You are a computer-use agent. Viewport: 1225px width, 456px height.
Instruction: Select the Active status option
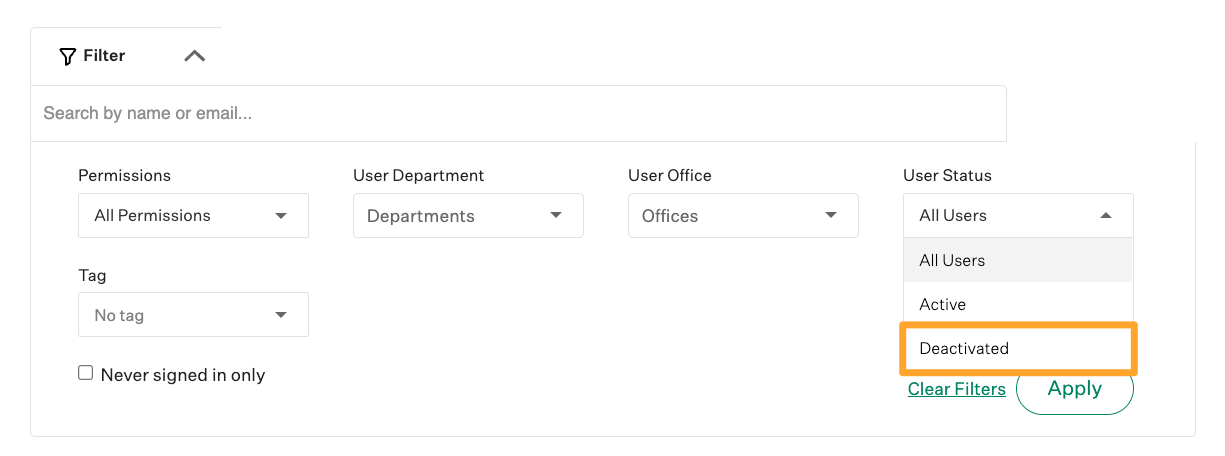coord(1018,304)
